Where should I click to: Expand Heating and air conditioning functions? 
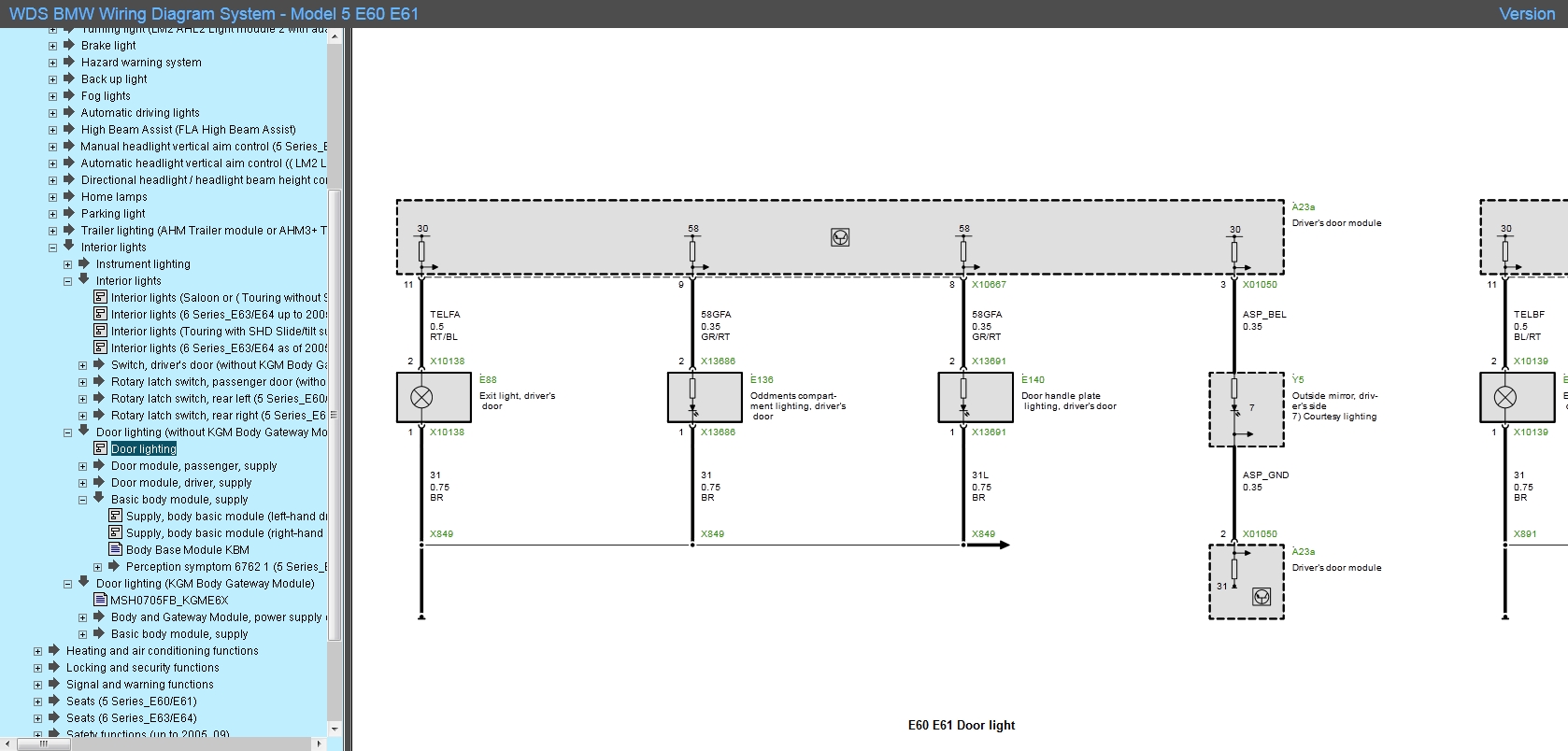coord(37,651)
